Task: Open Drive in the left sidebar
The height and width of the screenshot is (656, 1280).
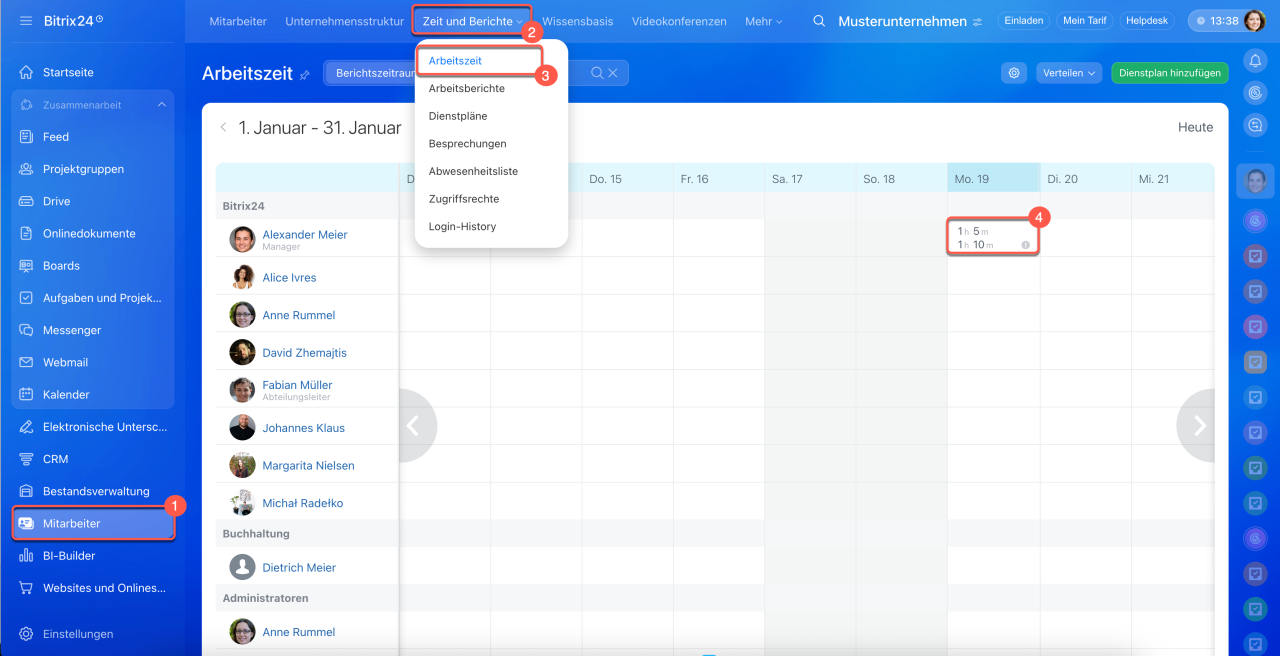Action: [x=56, y=201]
